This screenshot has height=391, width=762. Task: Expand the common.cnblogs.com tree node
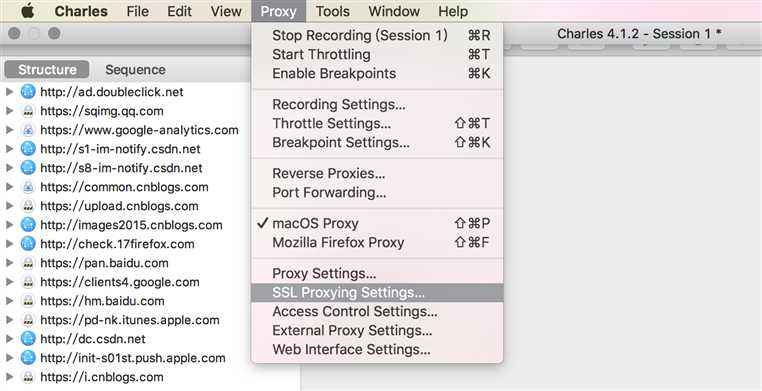(9, 187)
